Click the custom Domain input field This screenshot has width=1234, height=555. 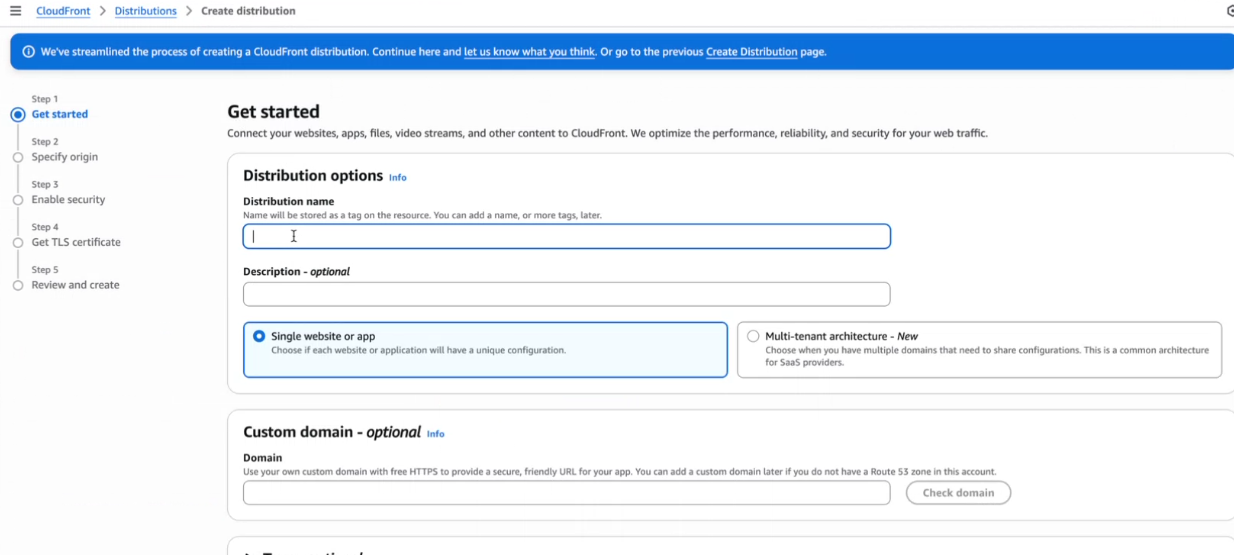[566, 493]
